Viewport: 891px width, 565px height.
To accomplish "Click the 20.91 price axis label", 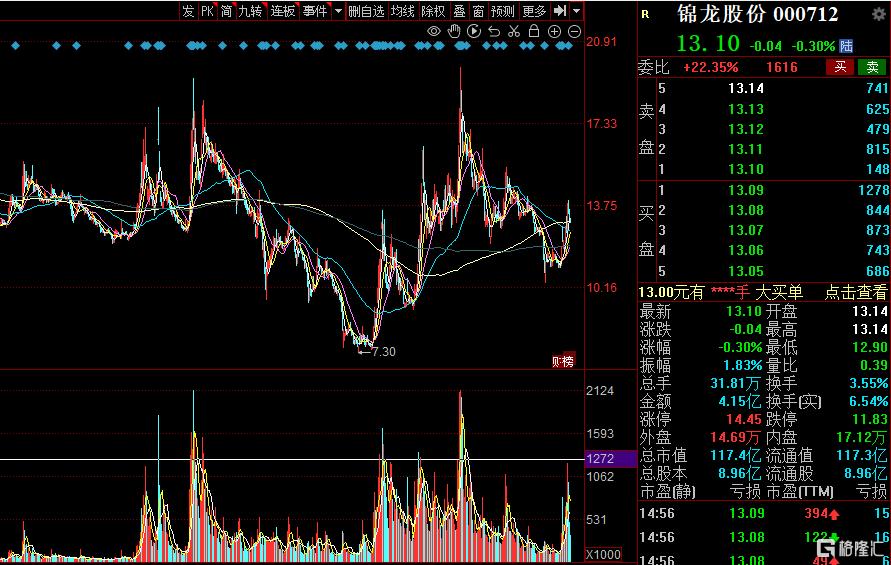I will point(601,41).
